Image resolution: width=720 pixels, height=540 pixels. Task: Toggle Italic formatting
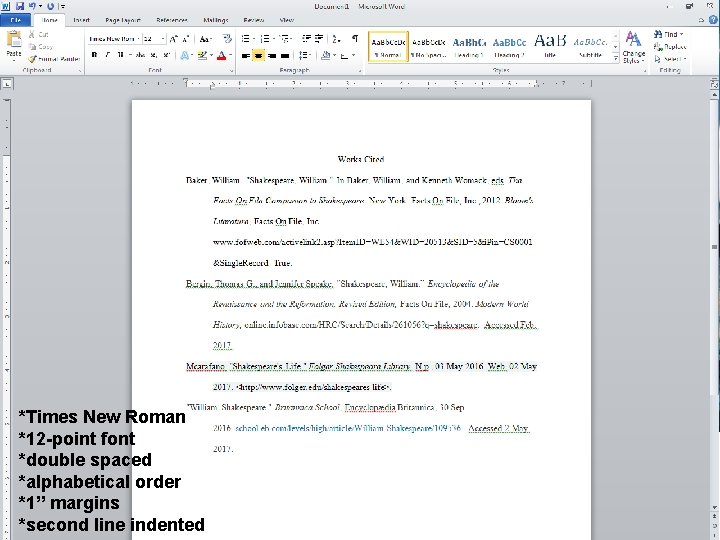pos(107,55)
